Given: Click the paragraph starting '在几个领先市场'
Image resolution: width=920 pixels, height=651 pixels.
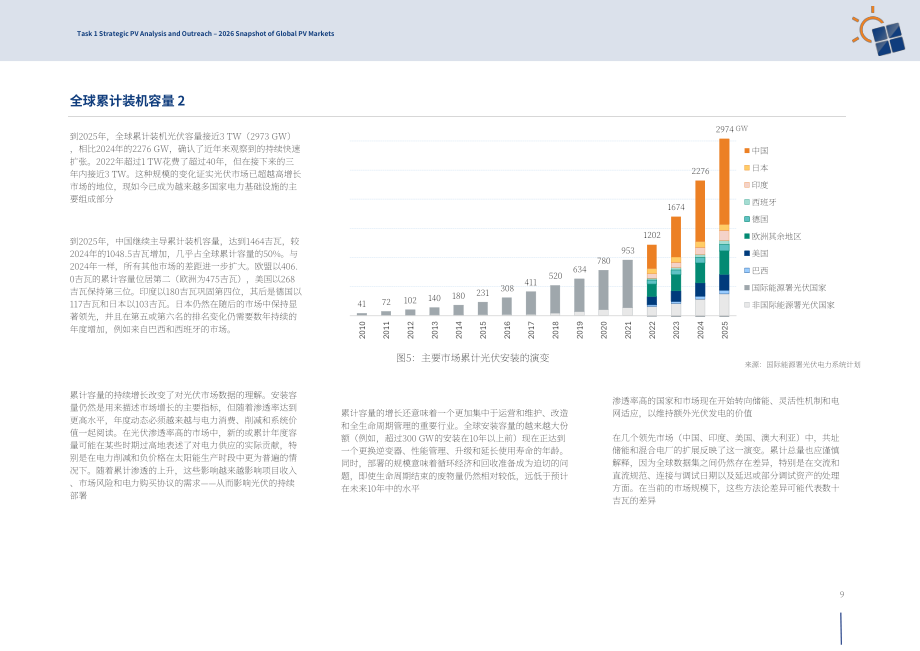Looking at the screenshot, I should coord(726,469).
